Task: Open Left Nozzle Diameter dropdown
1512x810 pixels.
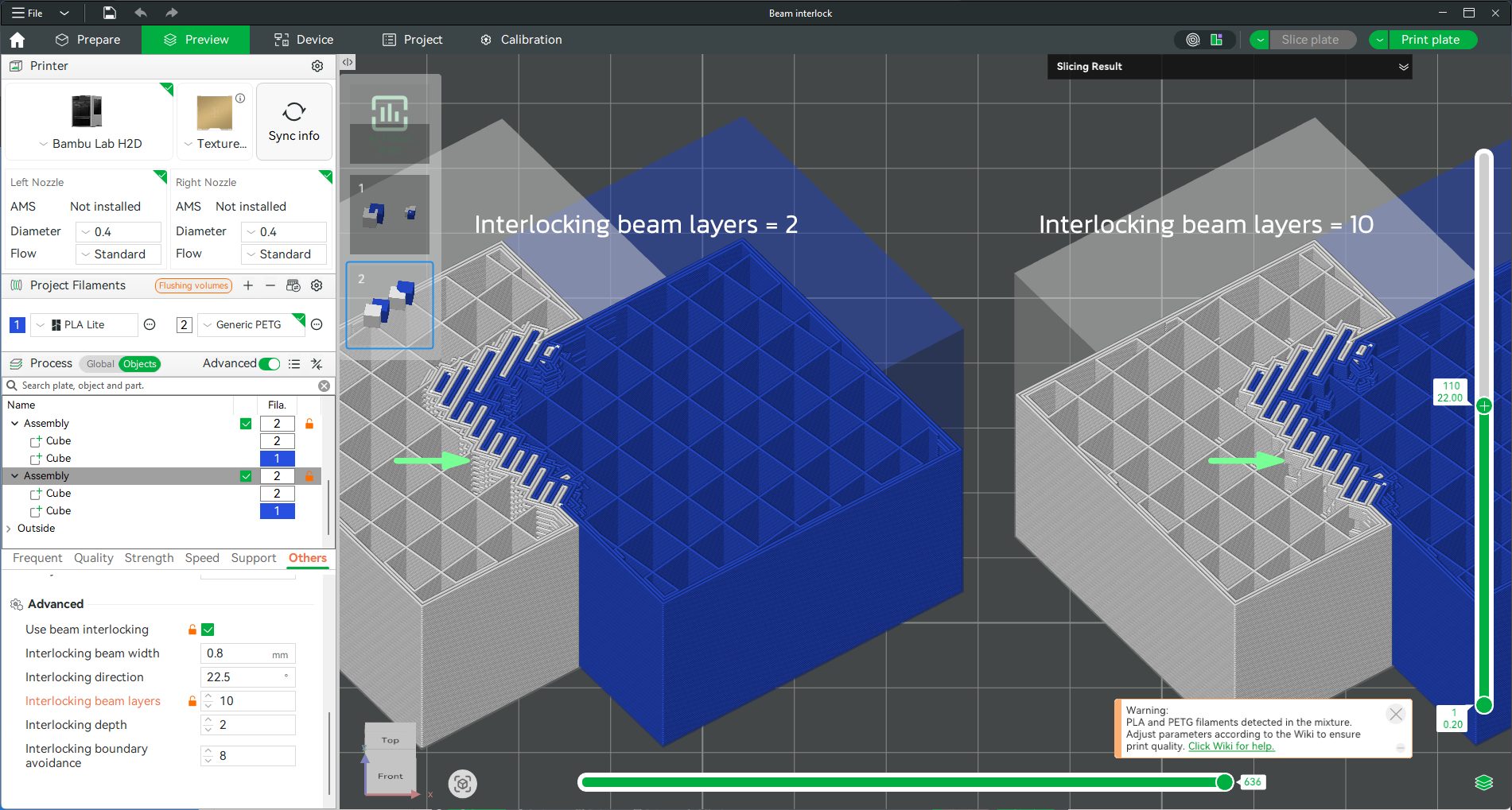Action: tap(119, 232)
